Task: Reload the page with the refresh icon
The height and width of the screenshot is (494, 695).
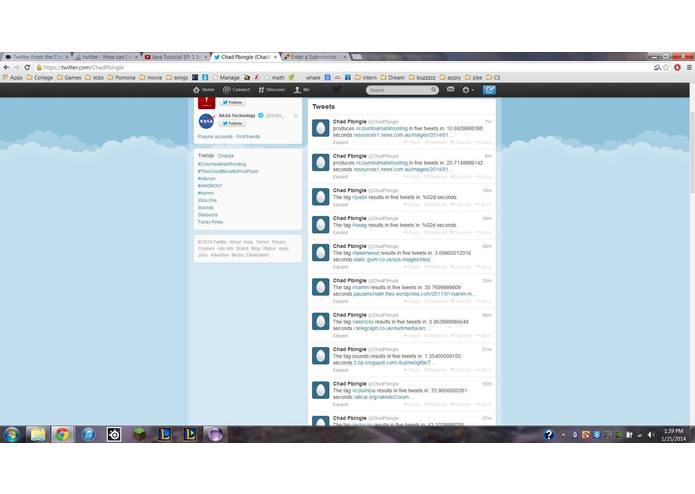Action: tap(27, 67)
